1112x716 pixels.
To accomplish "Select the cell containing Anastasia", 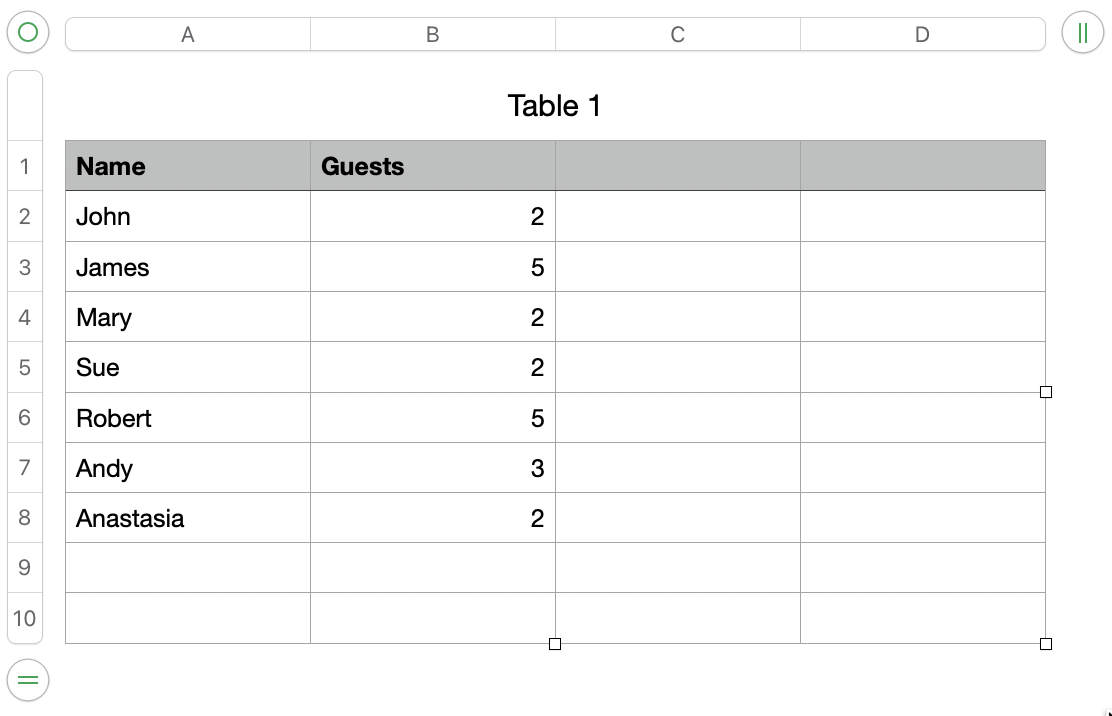I will [187, 518].
